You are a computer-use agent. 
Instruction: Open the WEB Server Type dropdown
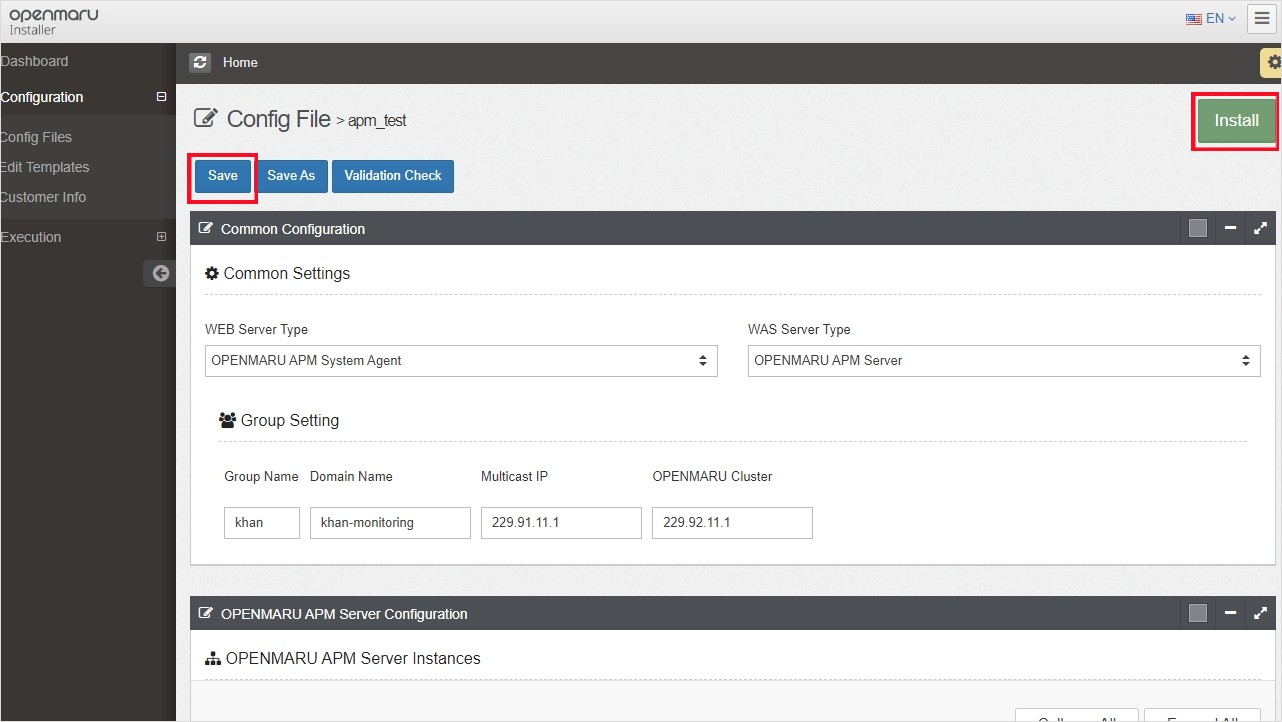click(x=461, y=361)
